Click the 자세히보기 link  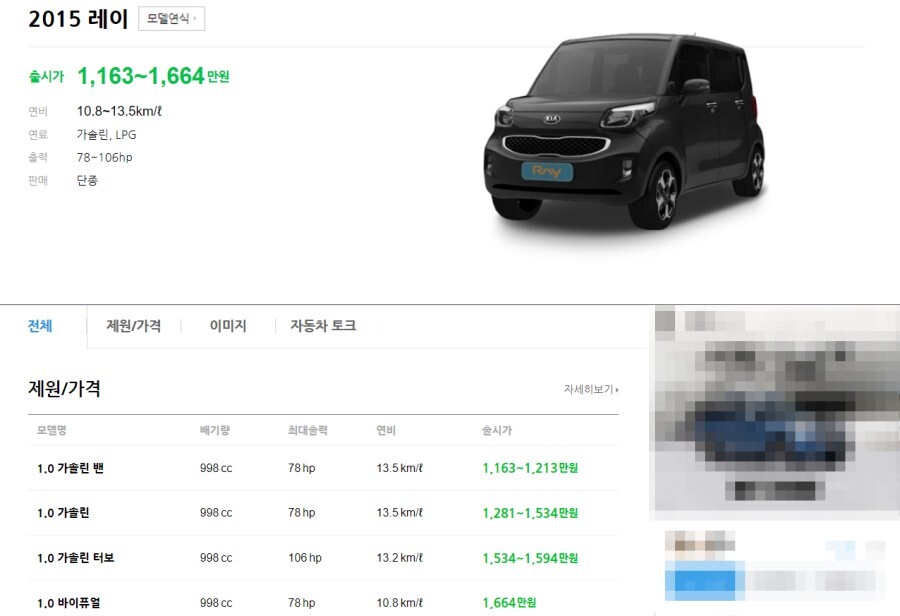[591, 389]
